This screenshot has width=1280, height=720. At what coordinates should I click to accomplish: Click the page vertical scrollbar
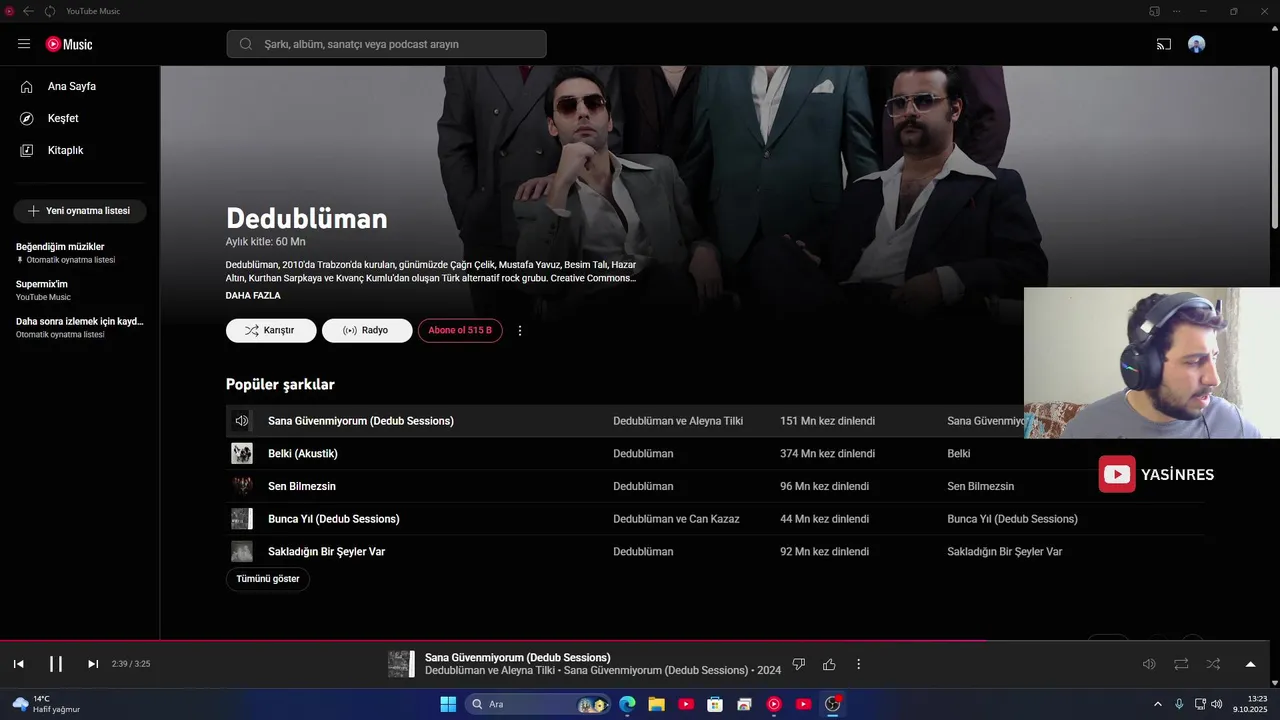(x=1274, y=148)
